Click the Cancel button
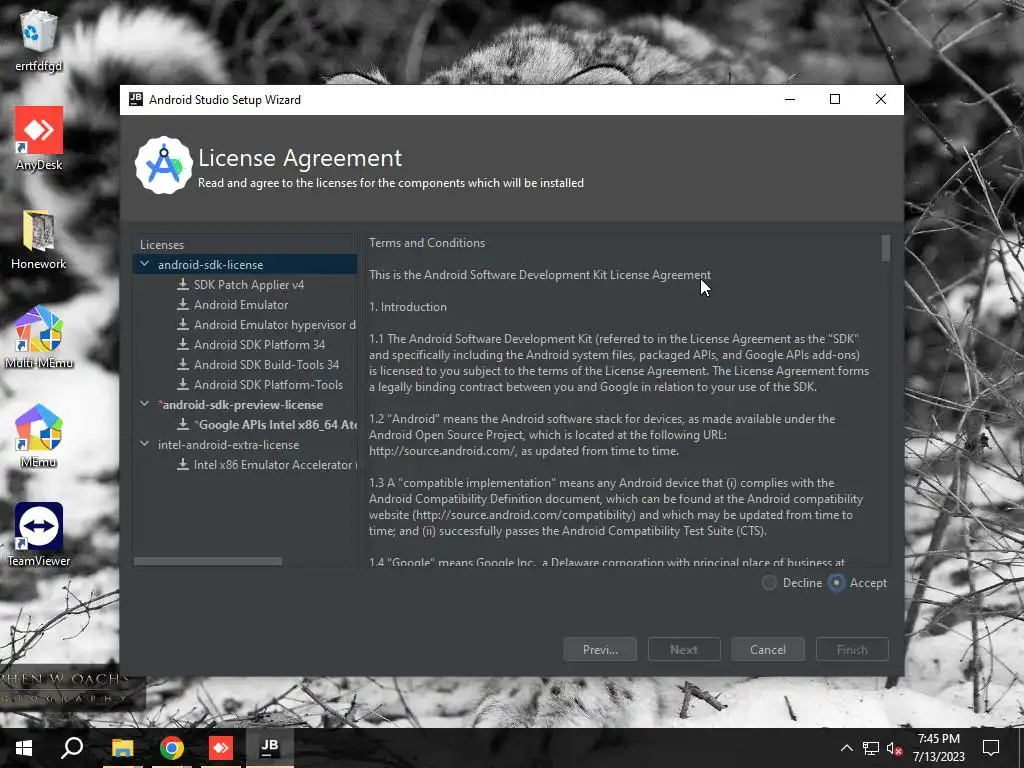Screen dimensions: 1024x768 pyautogui.click(x=768, y=649)
